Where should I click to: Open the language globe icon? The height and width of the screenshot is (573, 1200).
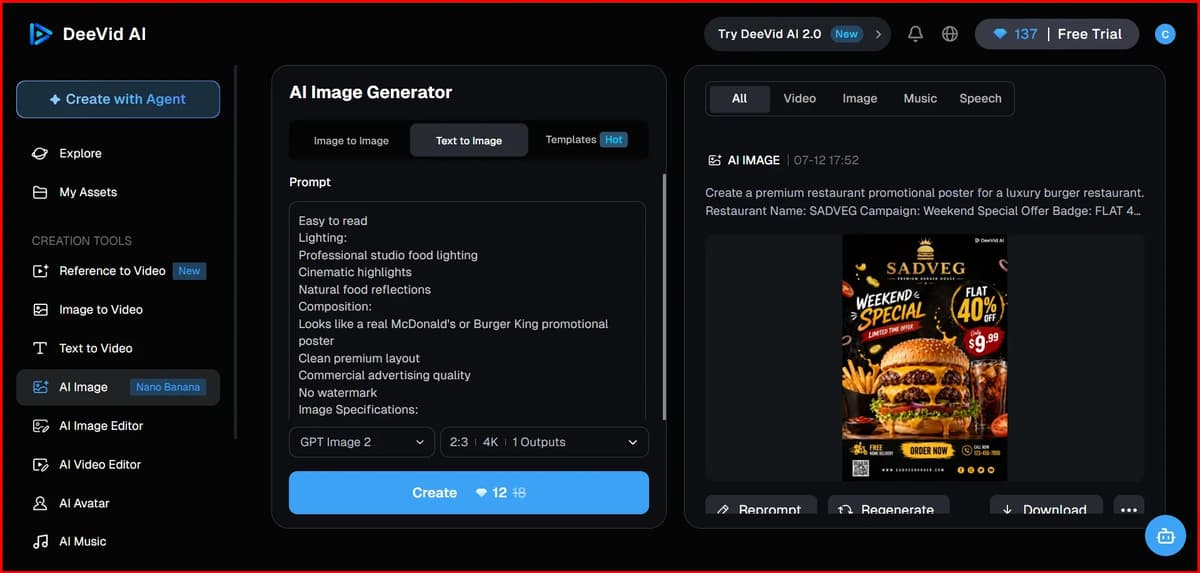[950, 34]
